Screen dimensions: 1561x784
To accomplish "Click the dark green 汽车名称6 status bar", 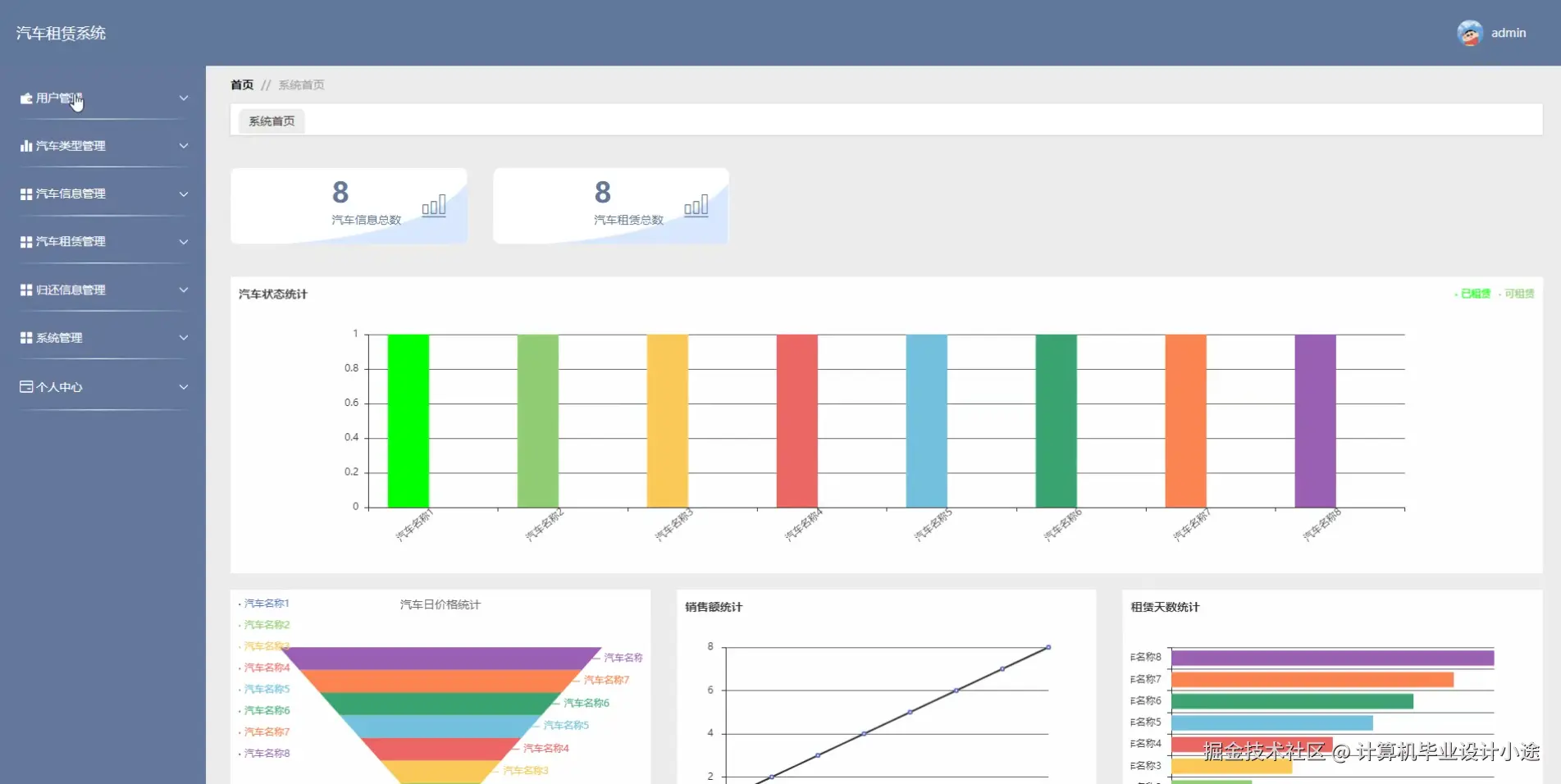I will [x=1057, y=421].
